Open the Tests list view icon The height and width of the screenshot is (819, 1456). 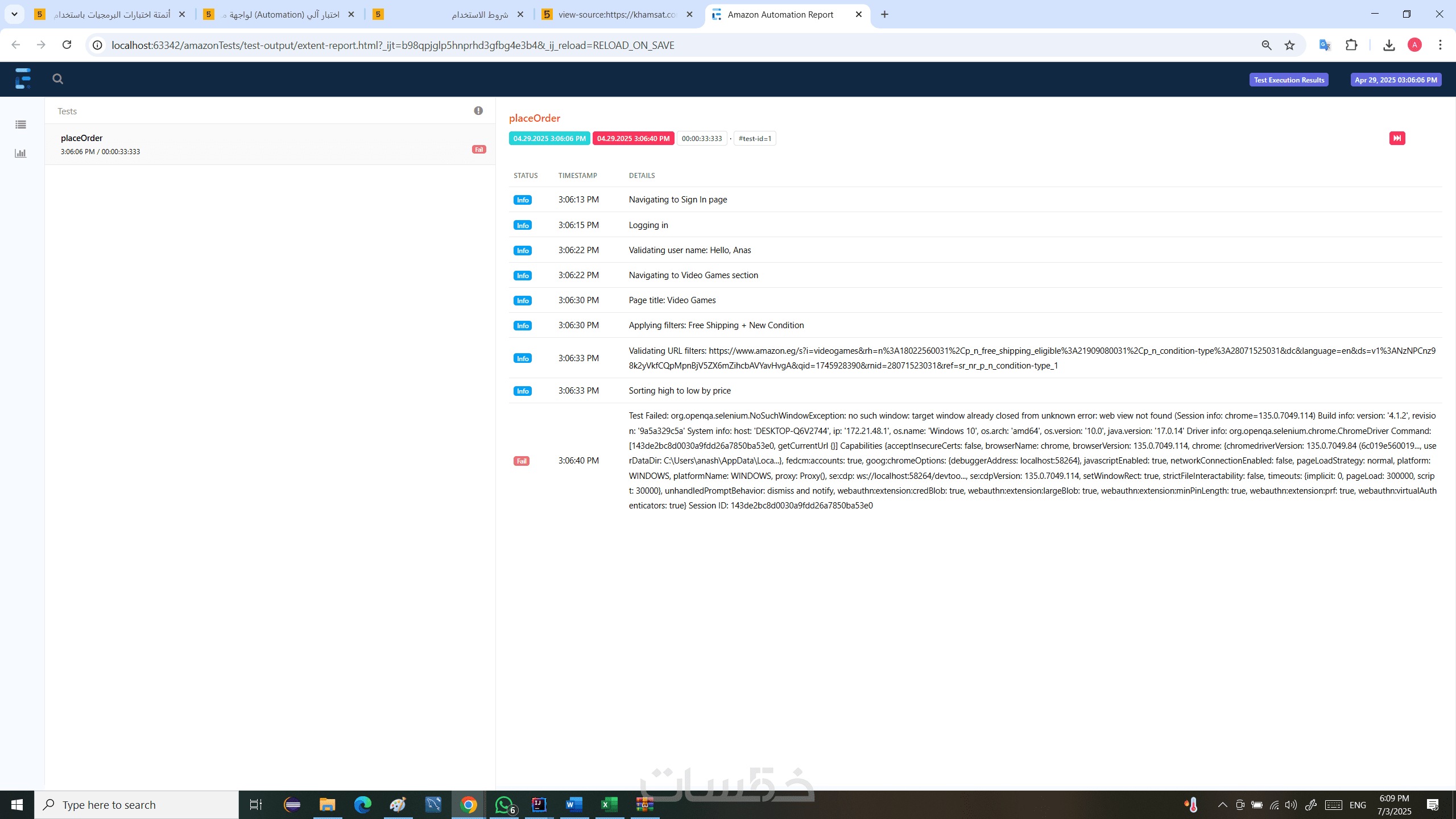[21, 125]
